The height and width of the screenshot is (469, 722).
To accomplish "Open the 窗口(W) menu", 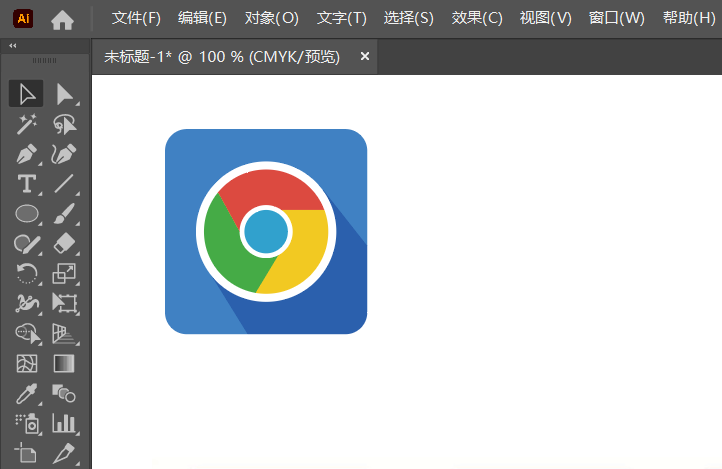I will coord(617,18).
